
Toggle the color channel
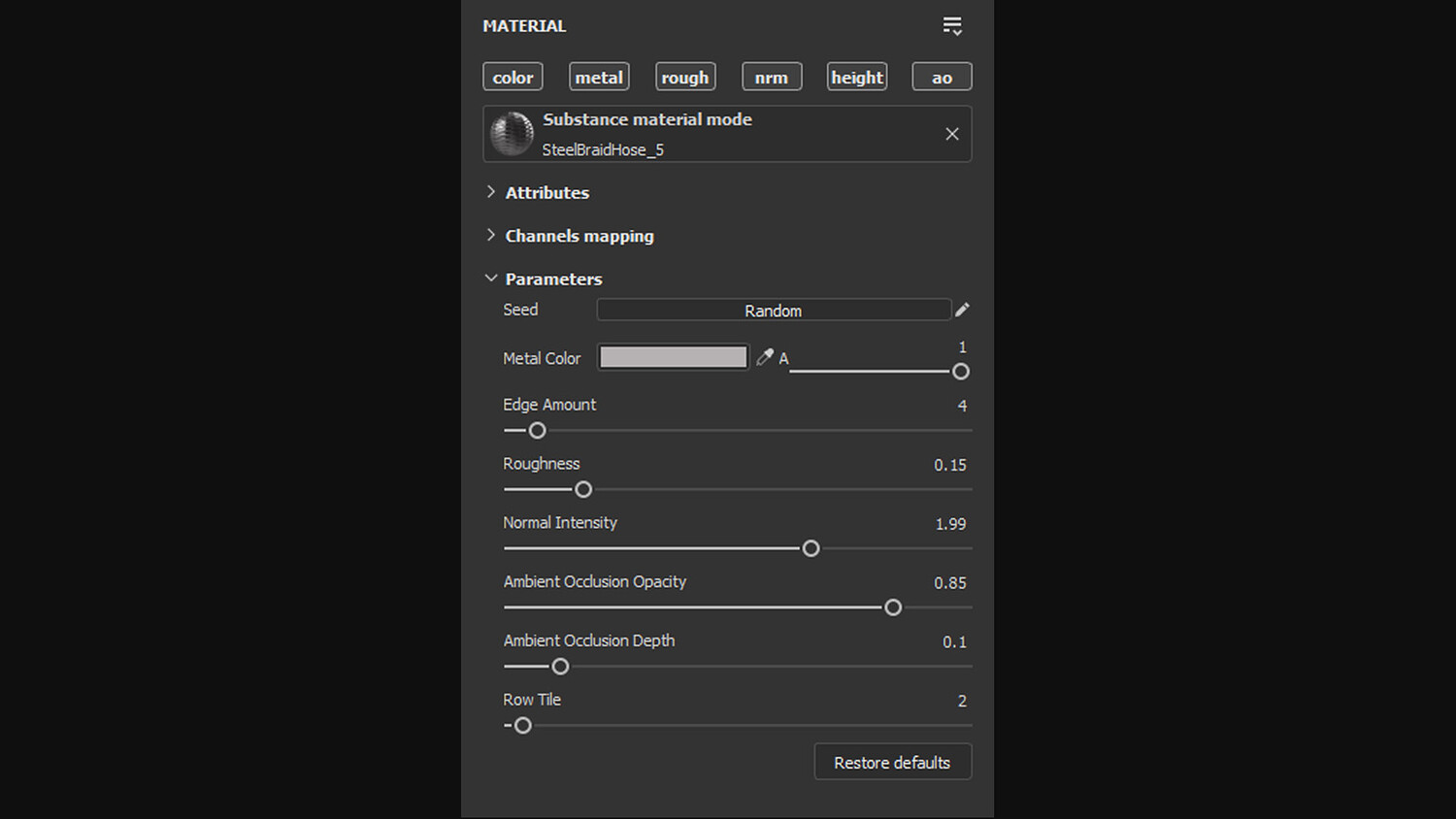(x=513, y=77)
